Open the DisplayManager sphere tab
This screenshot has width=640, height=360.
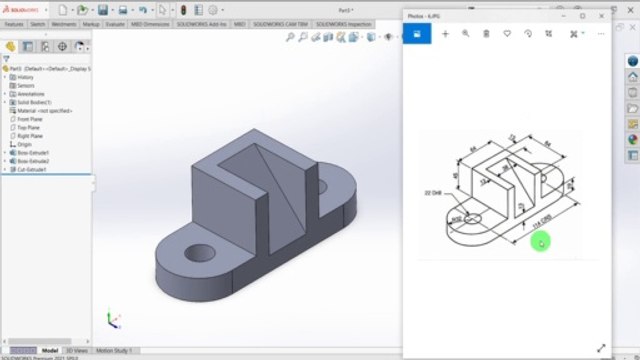point(79,47)
